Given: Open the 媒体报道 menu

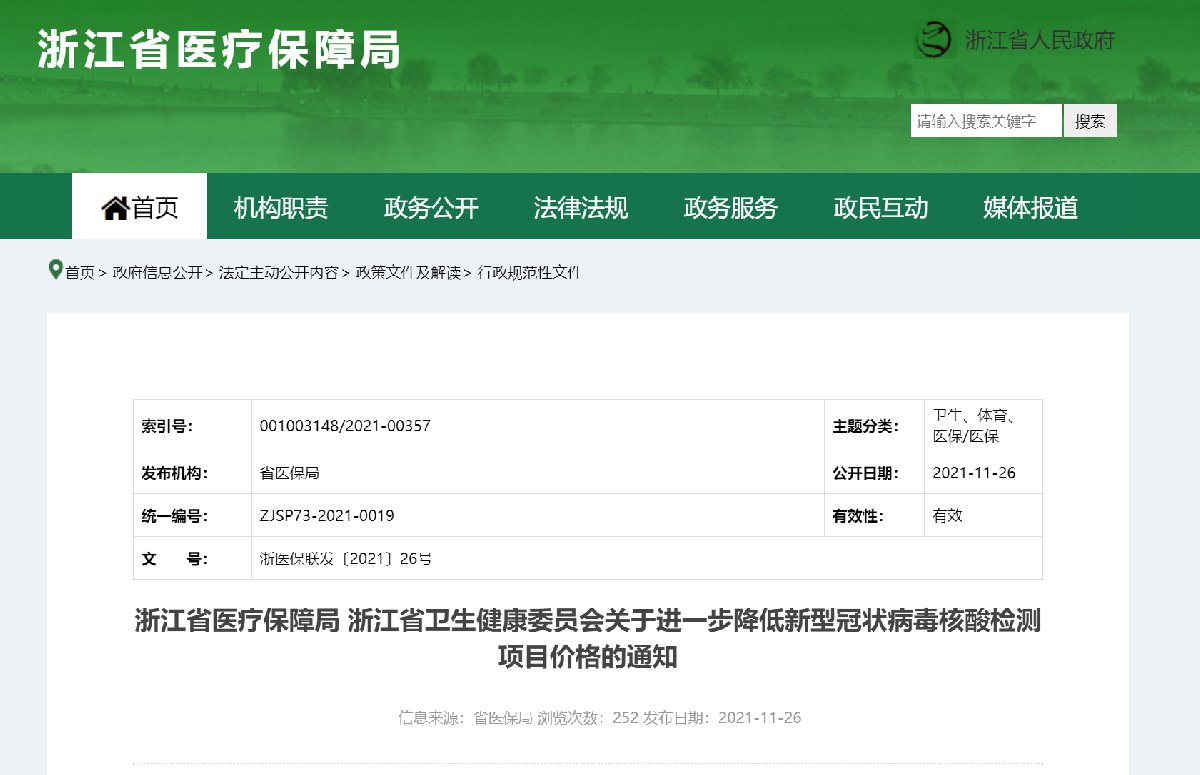Looking at the screenshot, I should point(1031,208).
